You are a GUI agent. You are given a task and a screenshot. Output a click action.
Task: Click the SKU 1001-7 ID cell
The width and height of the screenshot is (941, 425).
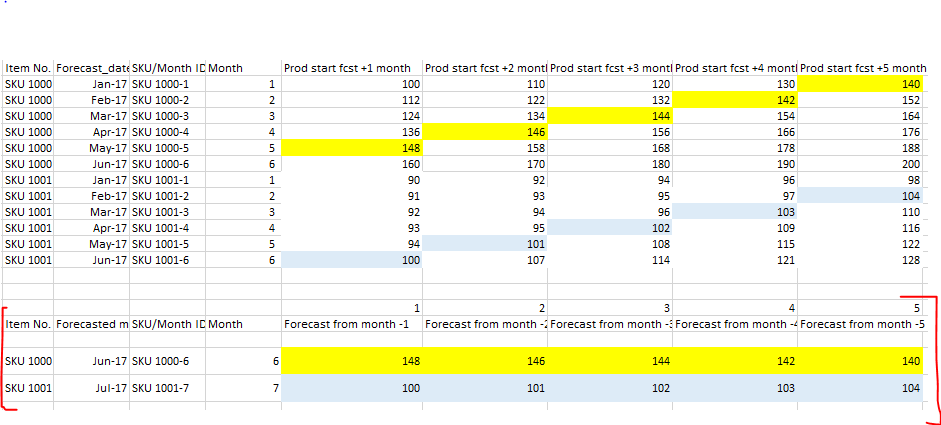coord(167,388)
